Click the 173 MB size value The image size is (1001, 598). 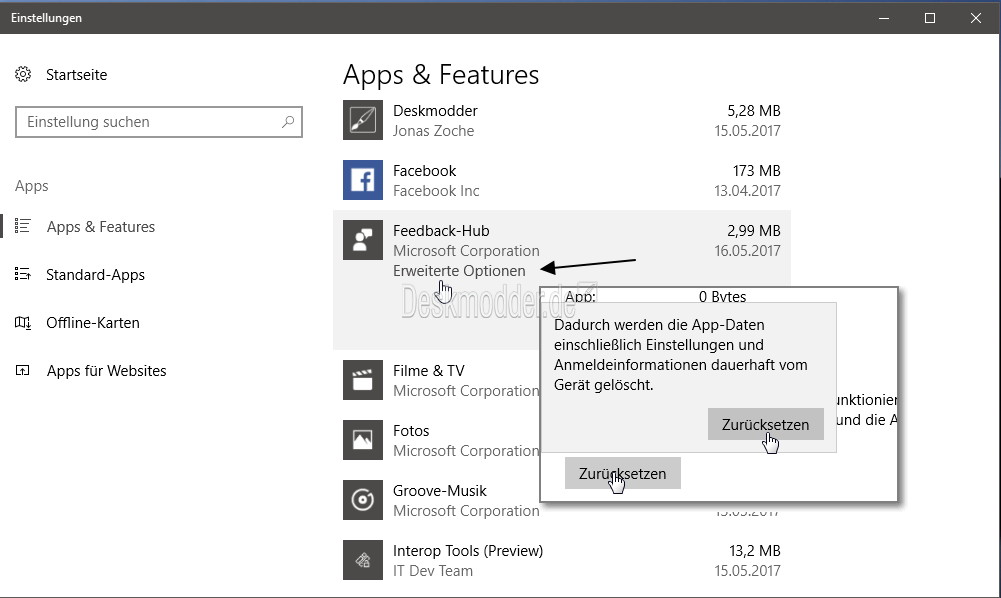[x=756, y=170]
